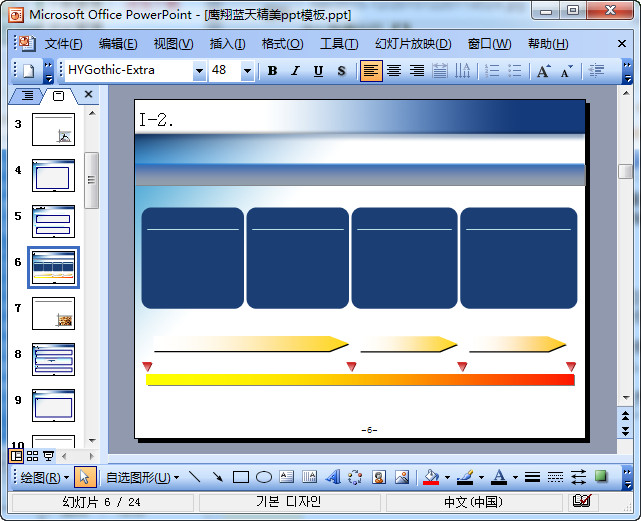Choose the Select Objects arrow tool
The width and height of the screenshot is (641, 521).
click(x=85, y=477)
